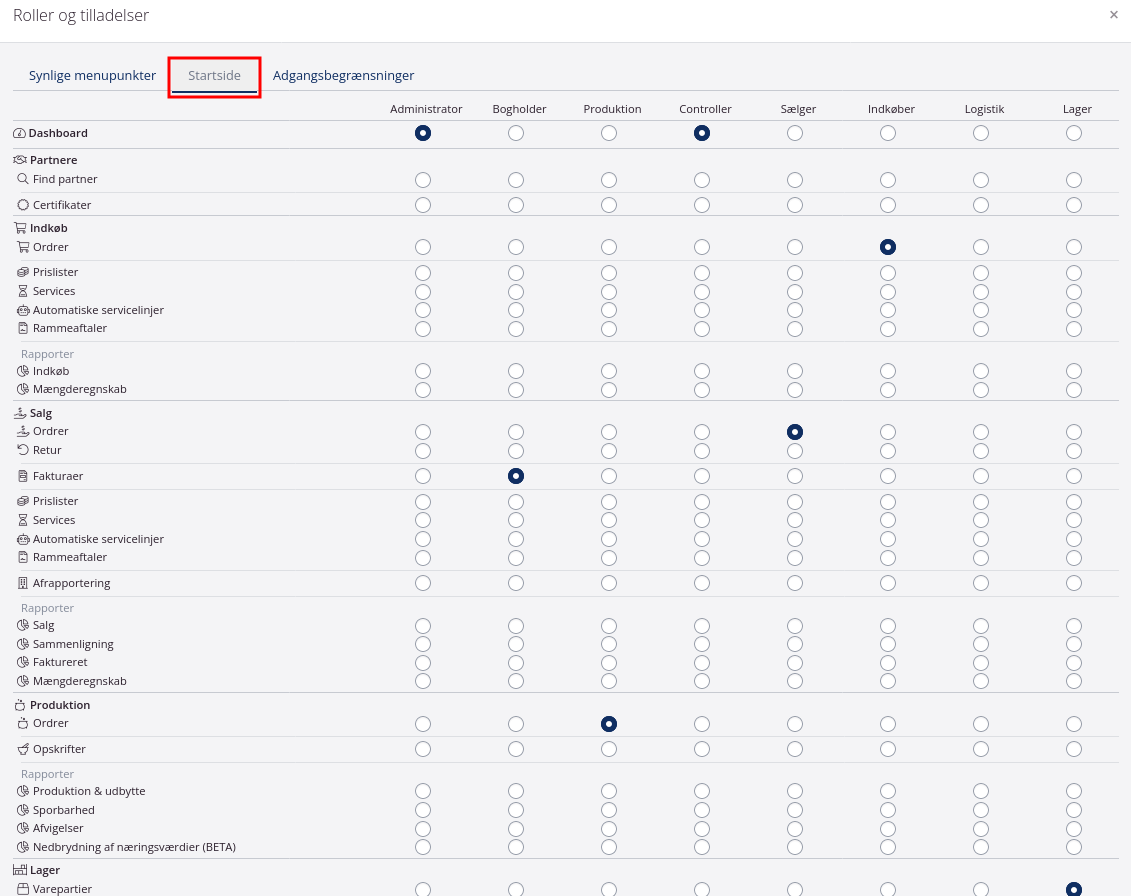The height and width of the screenshot is (896, 1131).
Task: Set Find partner for Sælger role
Action: (795, 180)
